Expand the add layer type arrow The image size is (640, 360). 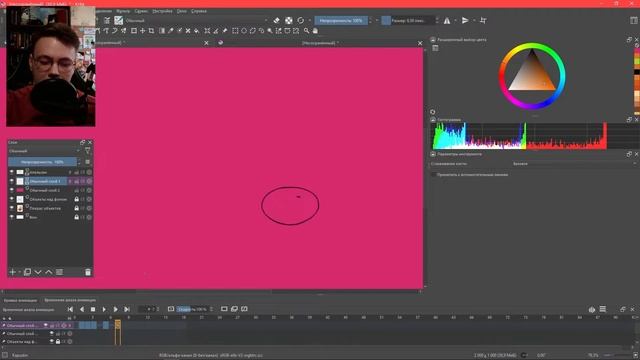[19, 272]
